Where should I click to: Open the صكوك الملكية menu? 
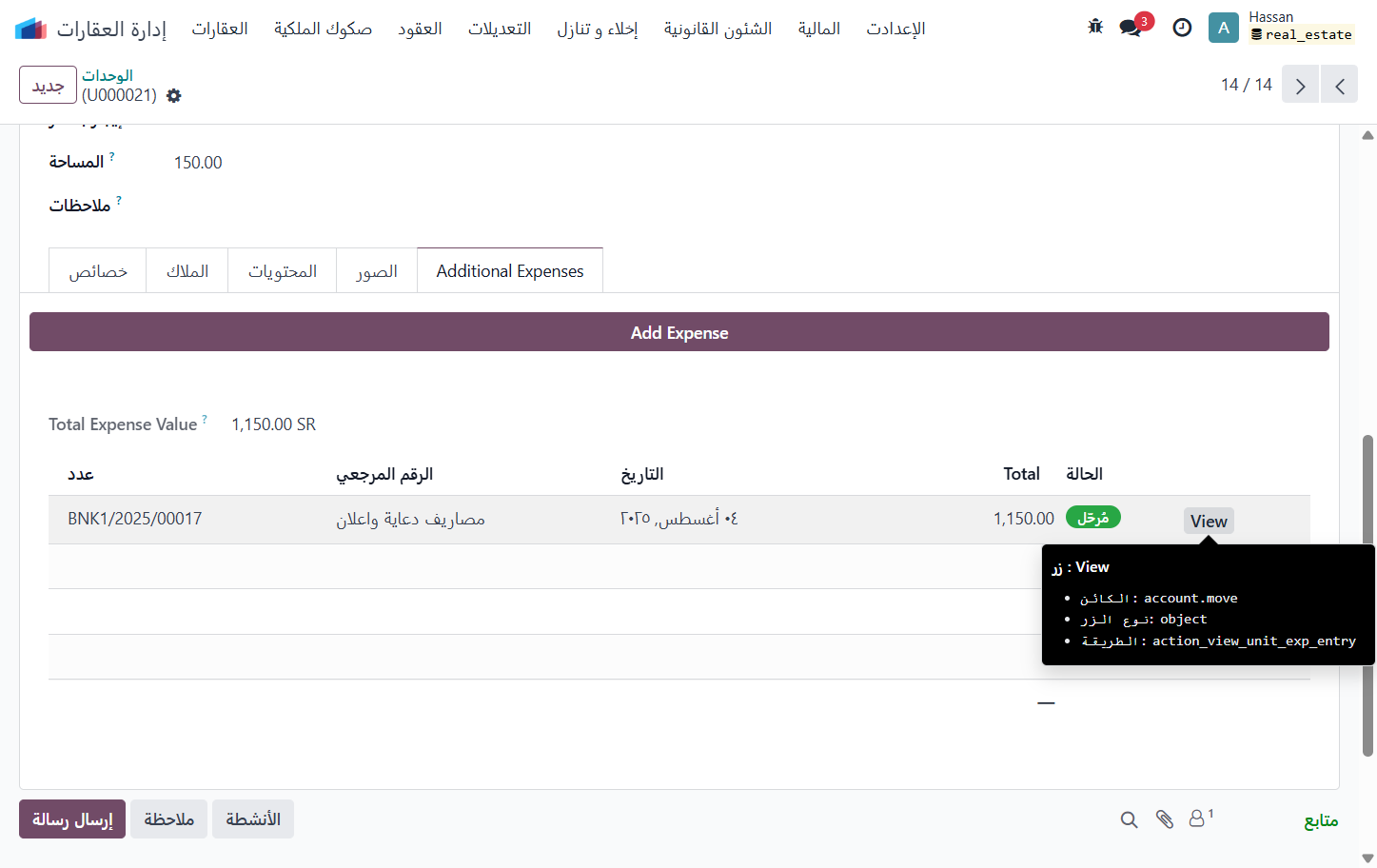[323, 29]
